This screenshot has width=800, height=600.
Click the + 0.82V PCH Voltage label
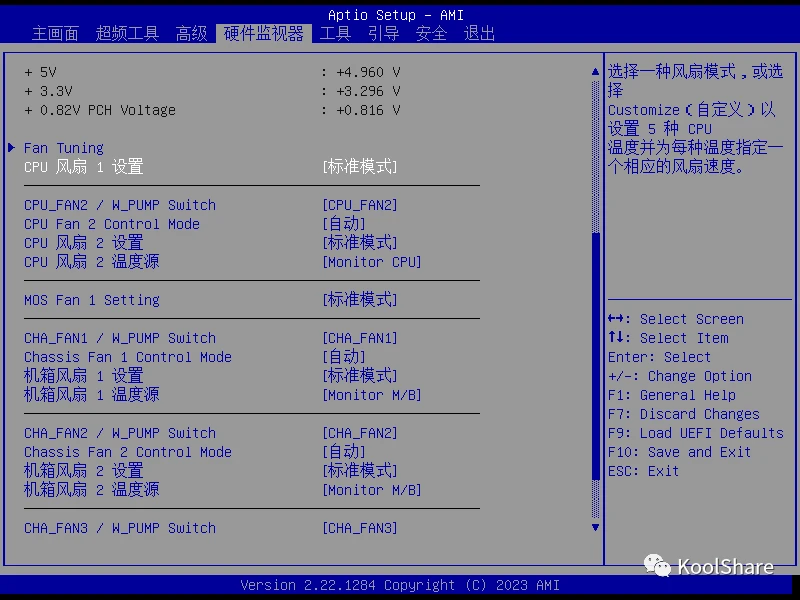[x=100, y=110]
